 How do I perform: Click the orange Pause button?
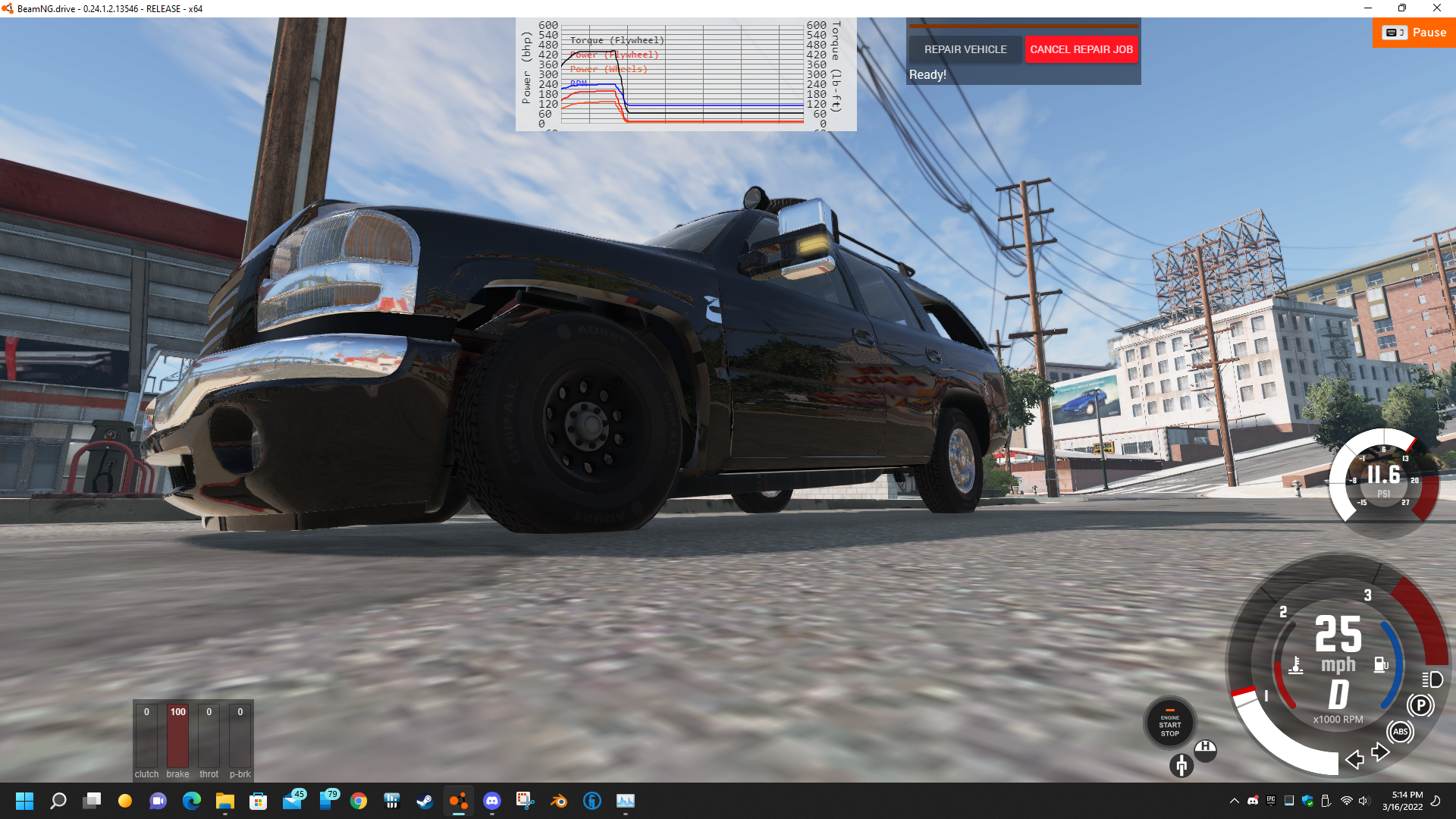click(x=1414, y=33)
